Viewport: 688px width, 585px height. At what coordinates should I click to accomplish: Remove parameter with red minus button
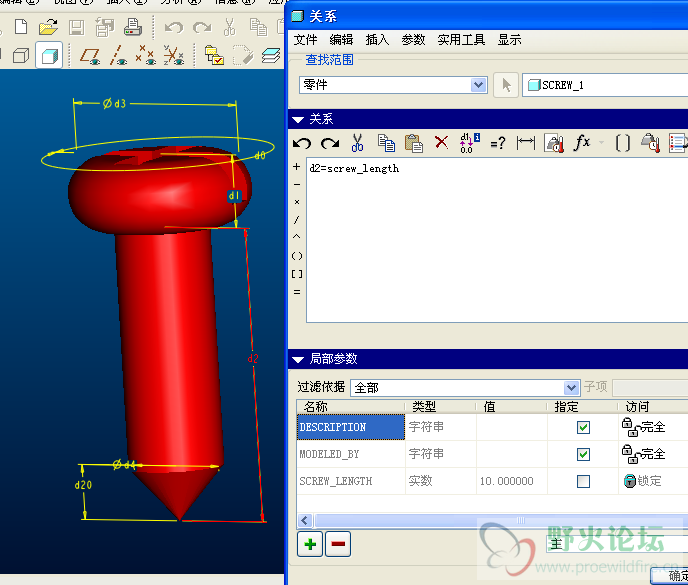338,544
